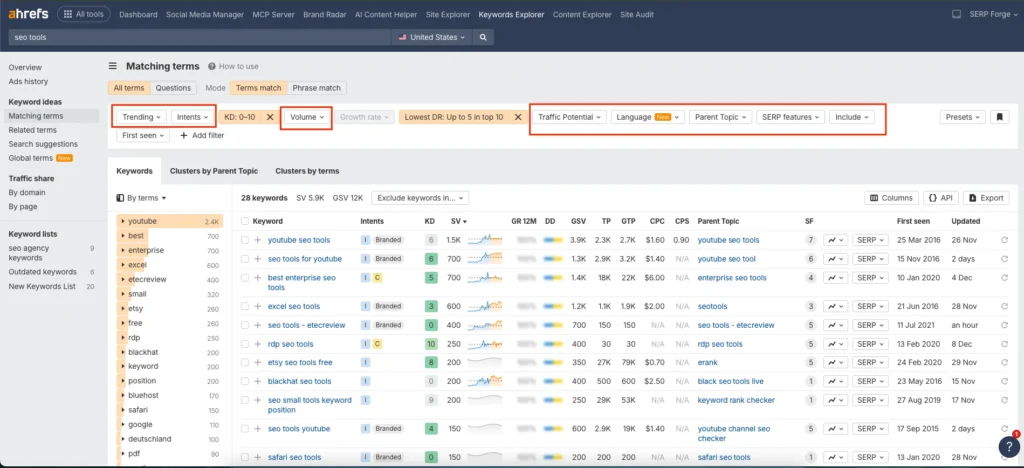Open the United States country dropdown
This screenshot has height=468, width=1024.
pos(432,37)
